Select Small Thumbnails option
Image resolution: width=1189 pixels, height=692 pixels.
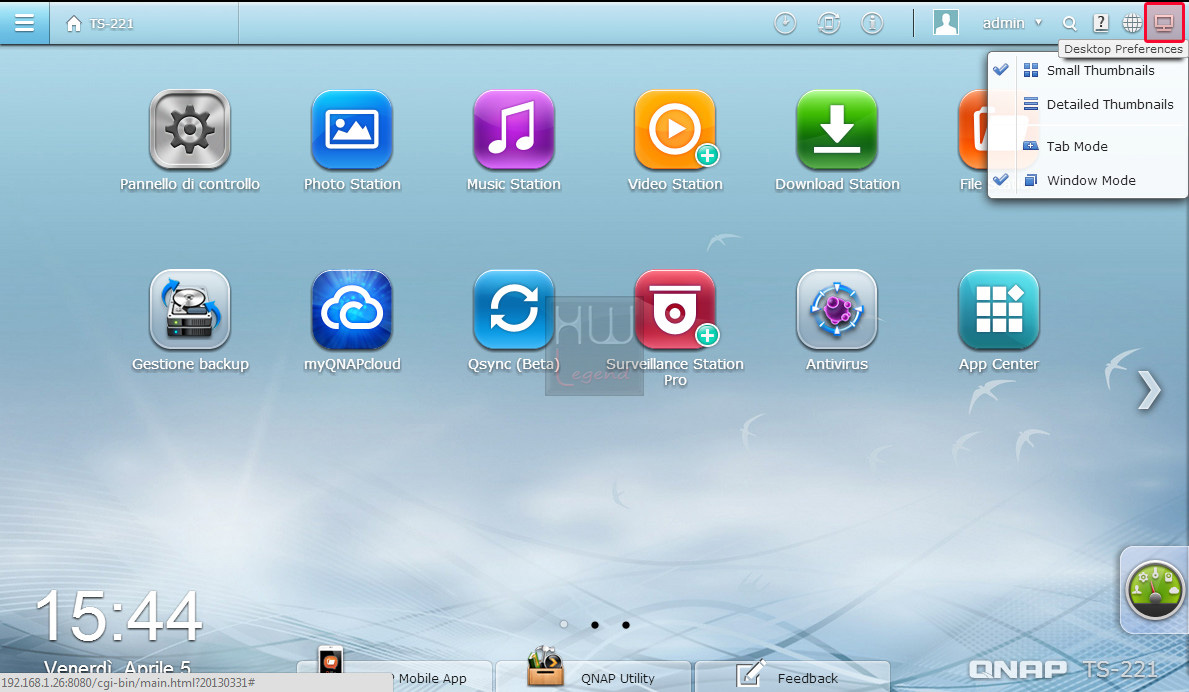pos(1087,70)
